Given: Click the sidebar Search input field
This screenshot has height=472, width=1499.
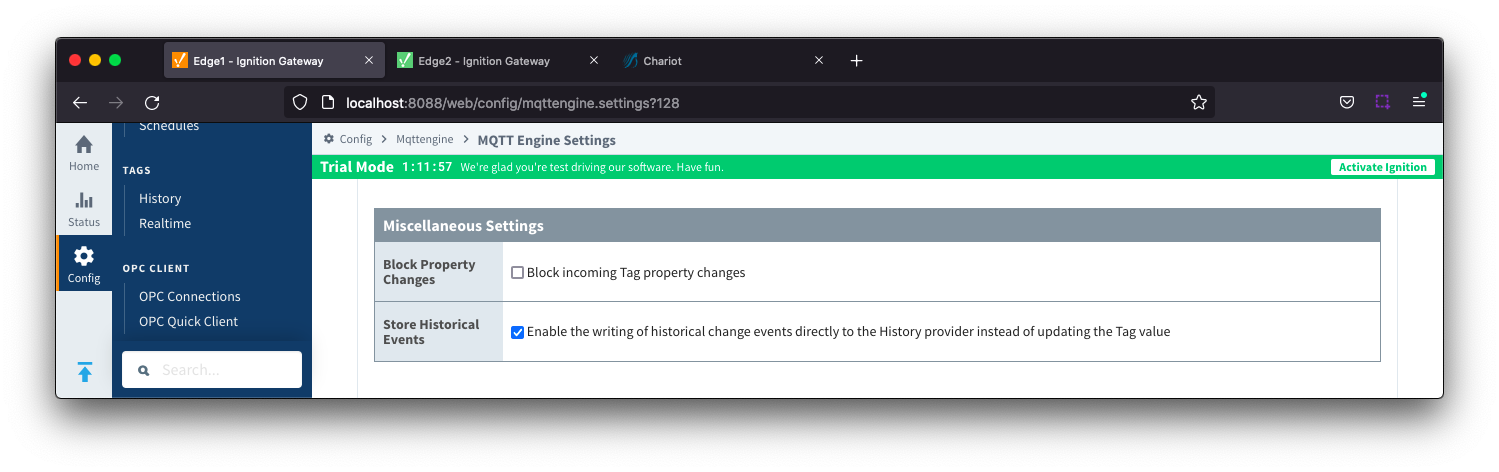Looking at the screenshot, I should pyautogui.click(x=212, y=370).
